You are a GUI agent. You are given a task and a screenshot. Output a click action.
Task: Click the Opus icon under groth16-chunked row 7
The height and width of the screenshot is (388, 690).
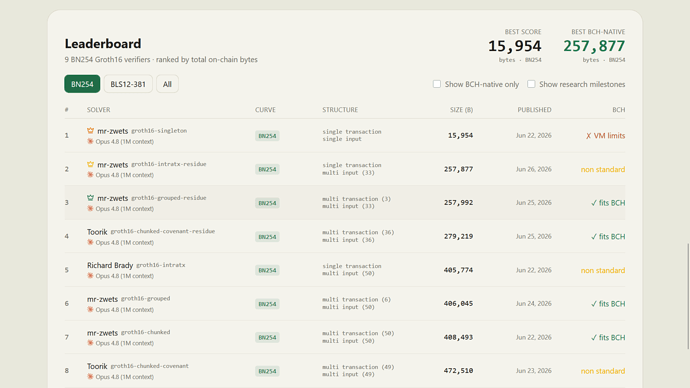pos(90,343)
